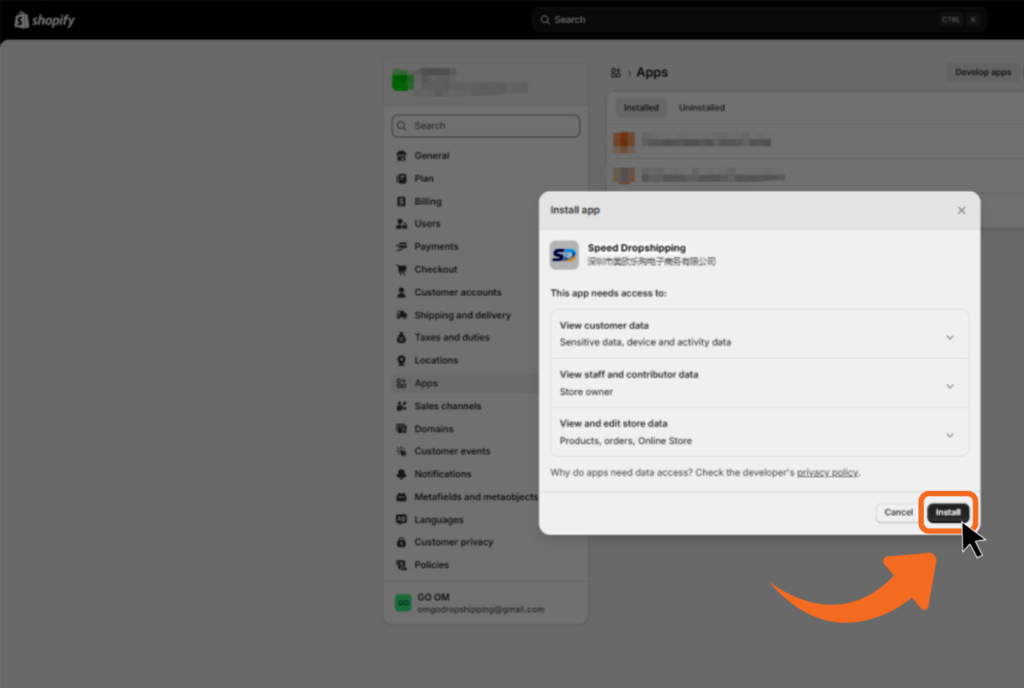Image resolution: width=1024 pixels, height=688 pixels.
Task: Click the Install button in dialog
Action: pyautogui.click(x=947, y=512)
